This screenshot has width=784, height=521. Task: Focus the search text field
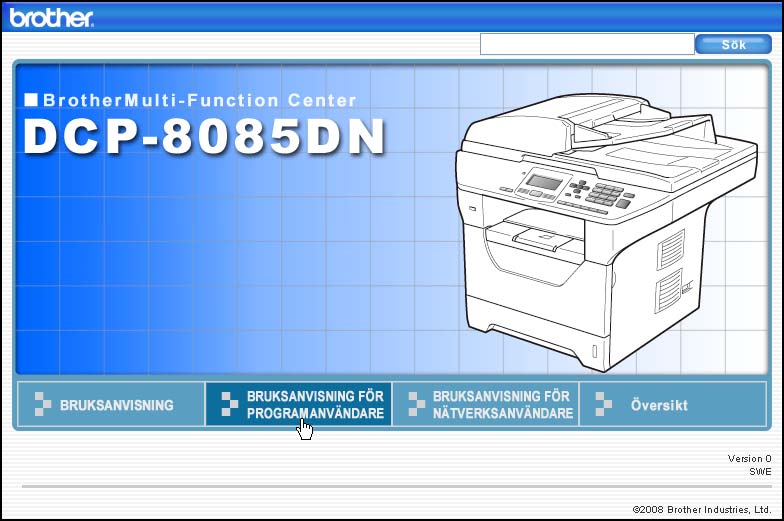point(587,44)
